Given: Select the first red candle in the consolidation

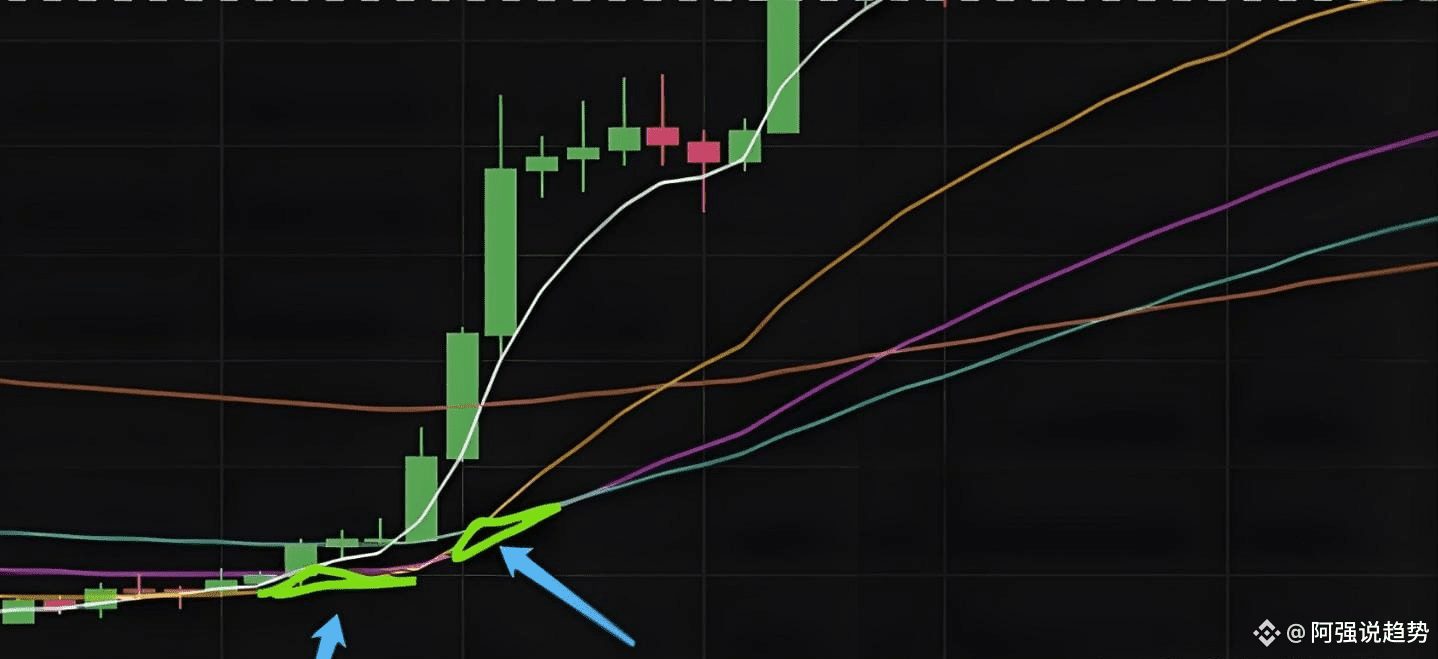Looking at the screenshot, I should 662,136.
